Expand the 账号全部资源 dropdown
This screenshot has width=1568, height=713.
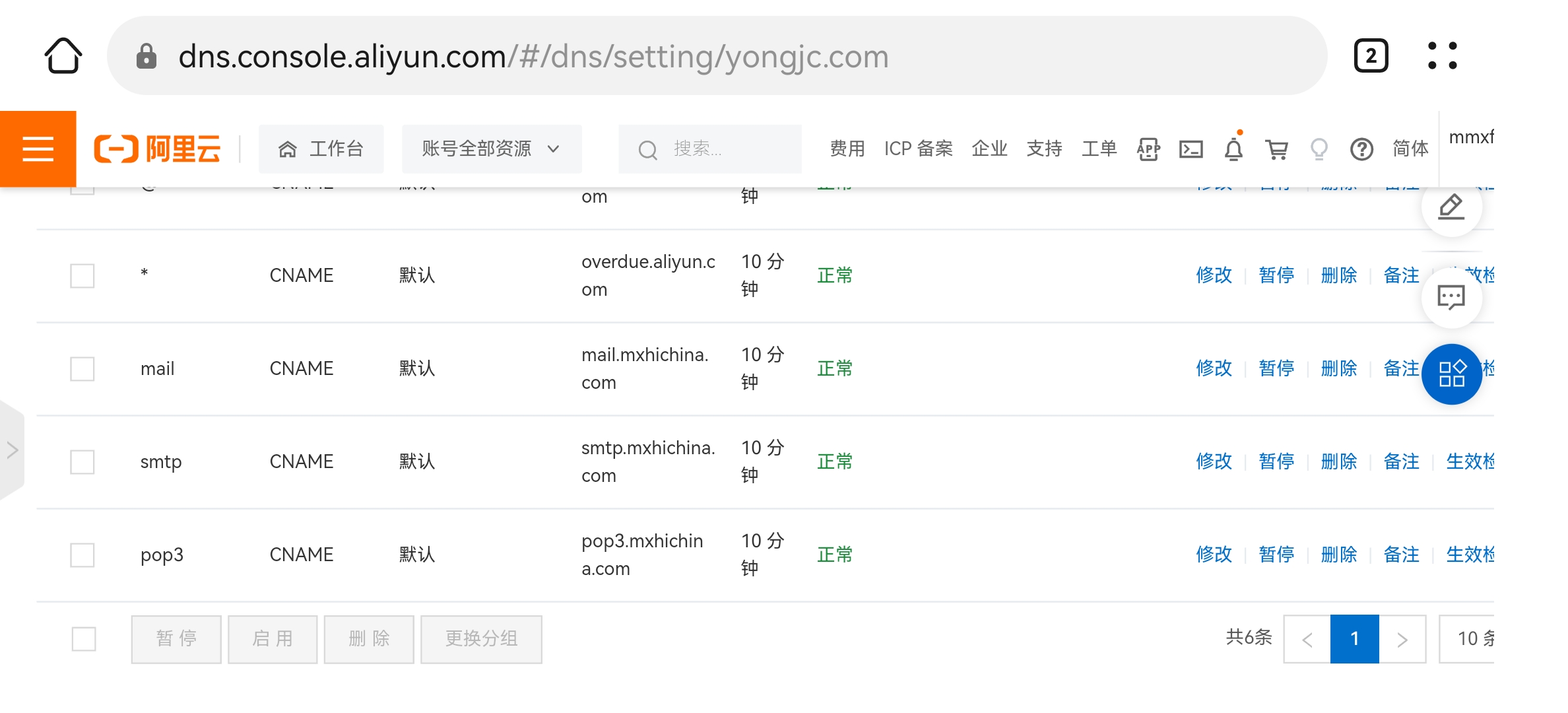[491, 149]
